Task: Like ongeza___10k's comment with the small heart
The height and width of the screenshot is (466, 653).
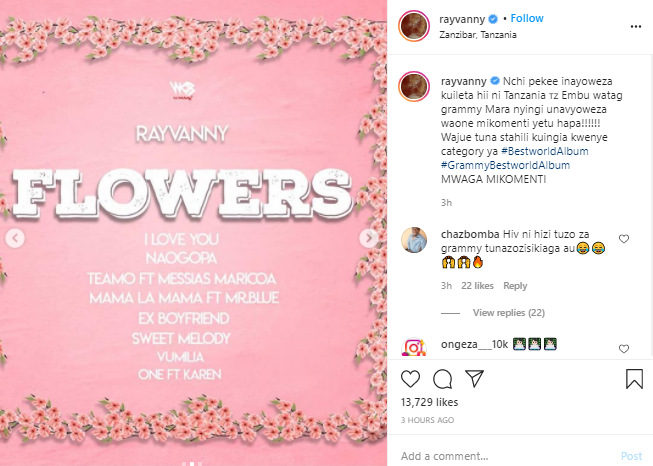Action: 624,348
